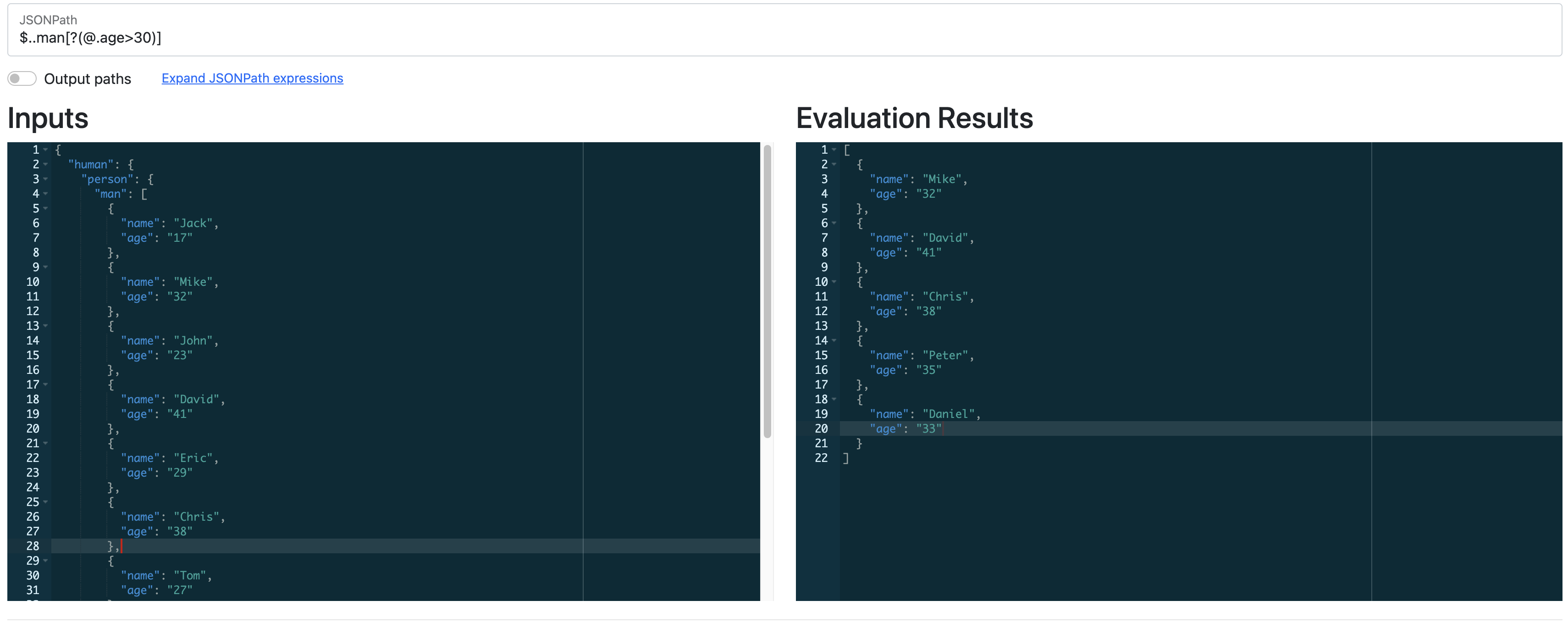Fold the "person" object on line 3
The width and height of the screenshot is (1568, 623).
point(46,179)
